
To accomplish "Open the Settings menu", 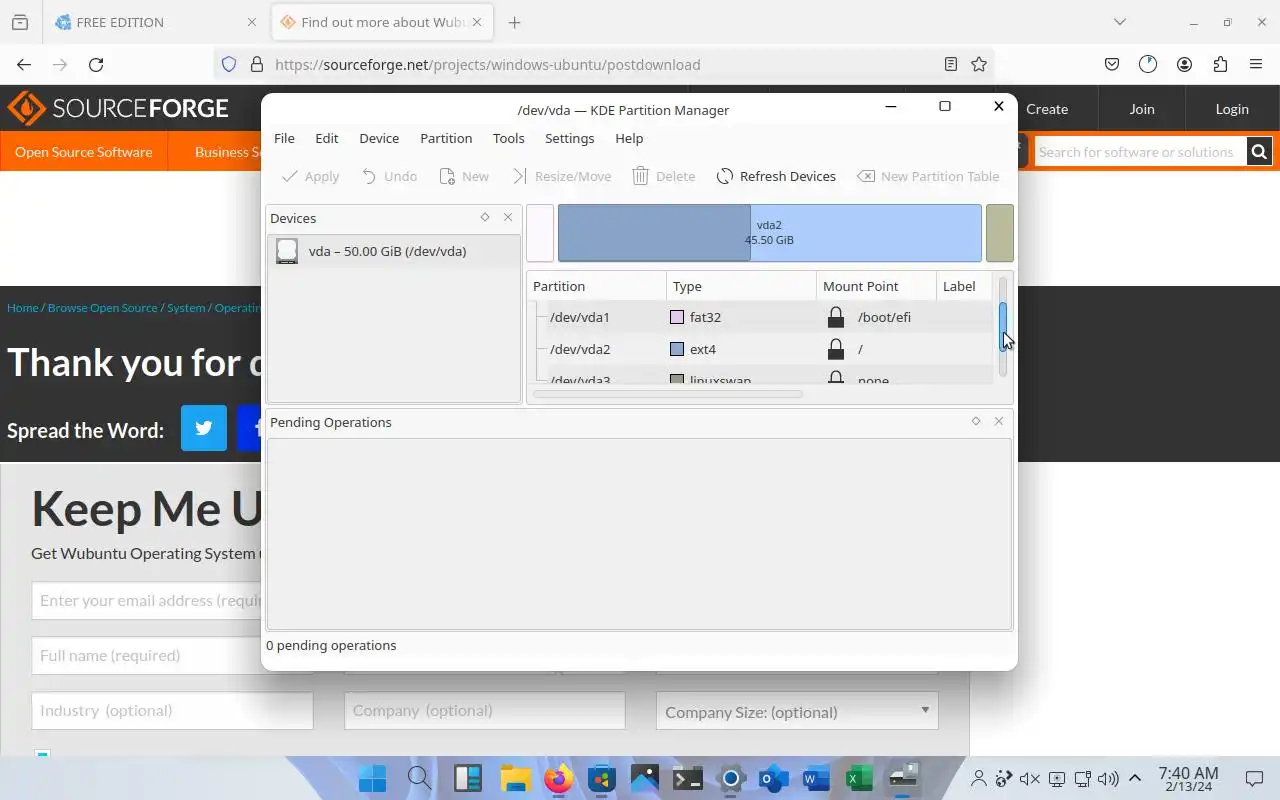I will [x=569, y=138].
